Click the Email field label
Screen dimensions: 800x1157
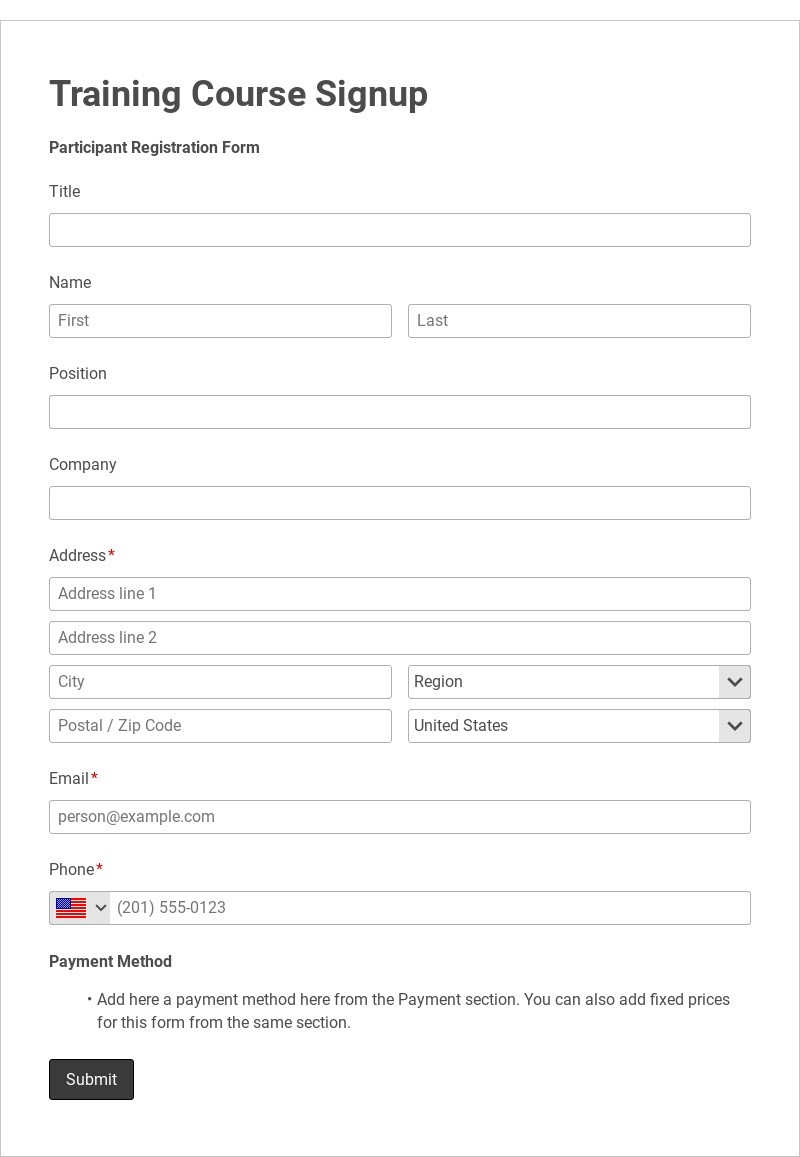pos(68,778)
